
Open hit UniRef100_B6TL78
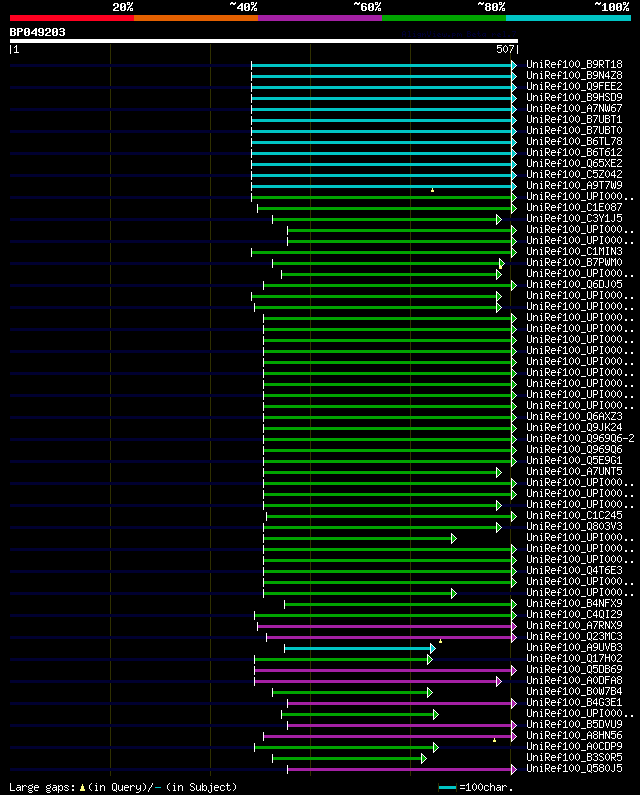(x=574, y=141)
